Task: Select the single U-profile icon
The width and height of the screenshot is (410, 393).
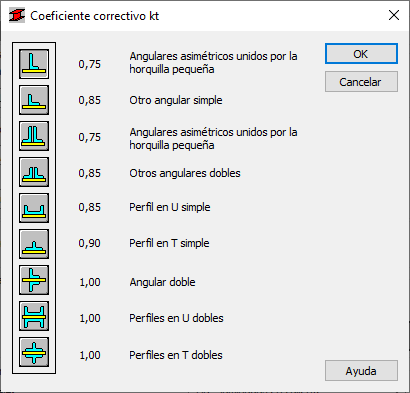Action: coord(34,208)
